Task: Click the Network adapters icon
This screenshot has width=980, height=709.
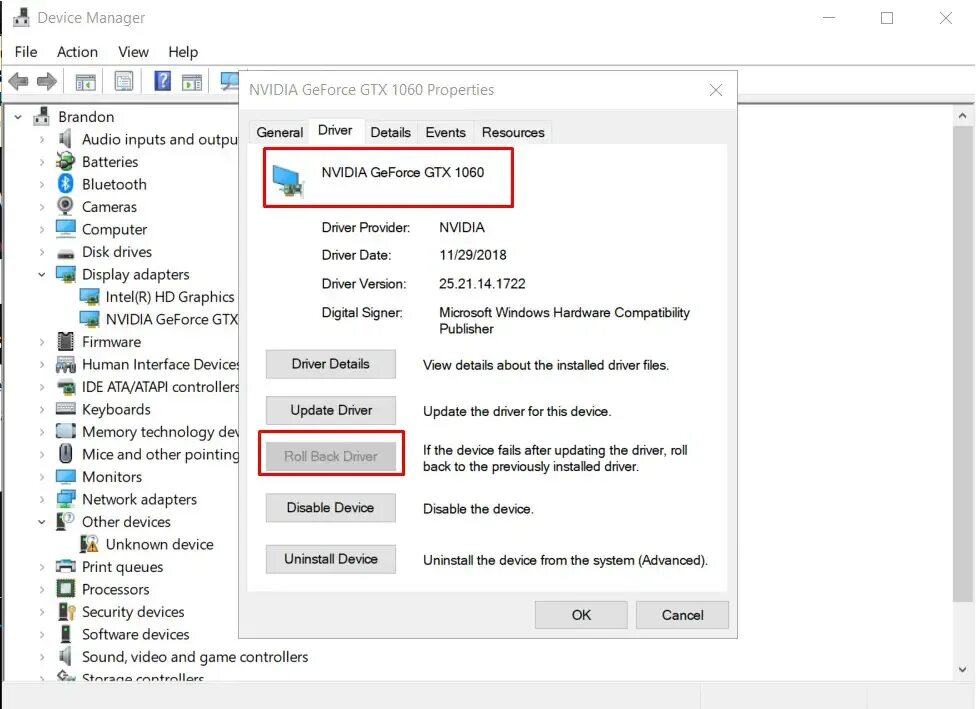Action: click(66, 499)
